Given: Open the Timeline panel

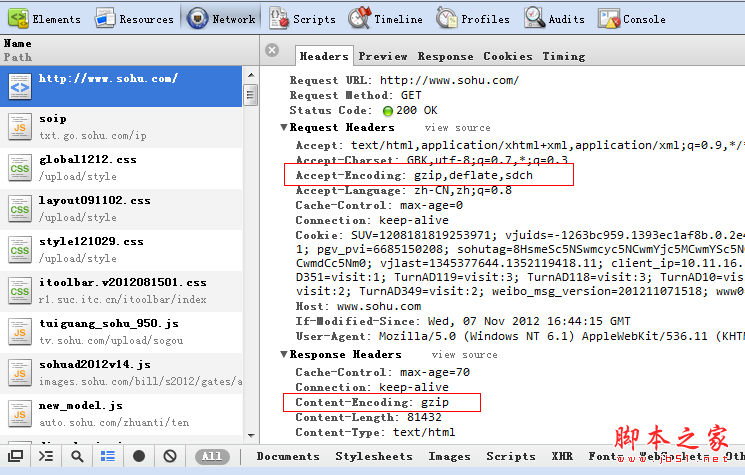Looking at the screenshot, I should [386, 19].
